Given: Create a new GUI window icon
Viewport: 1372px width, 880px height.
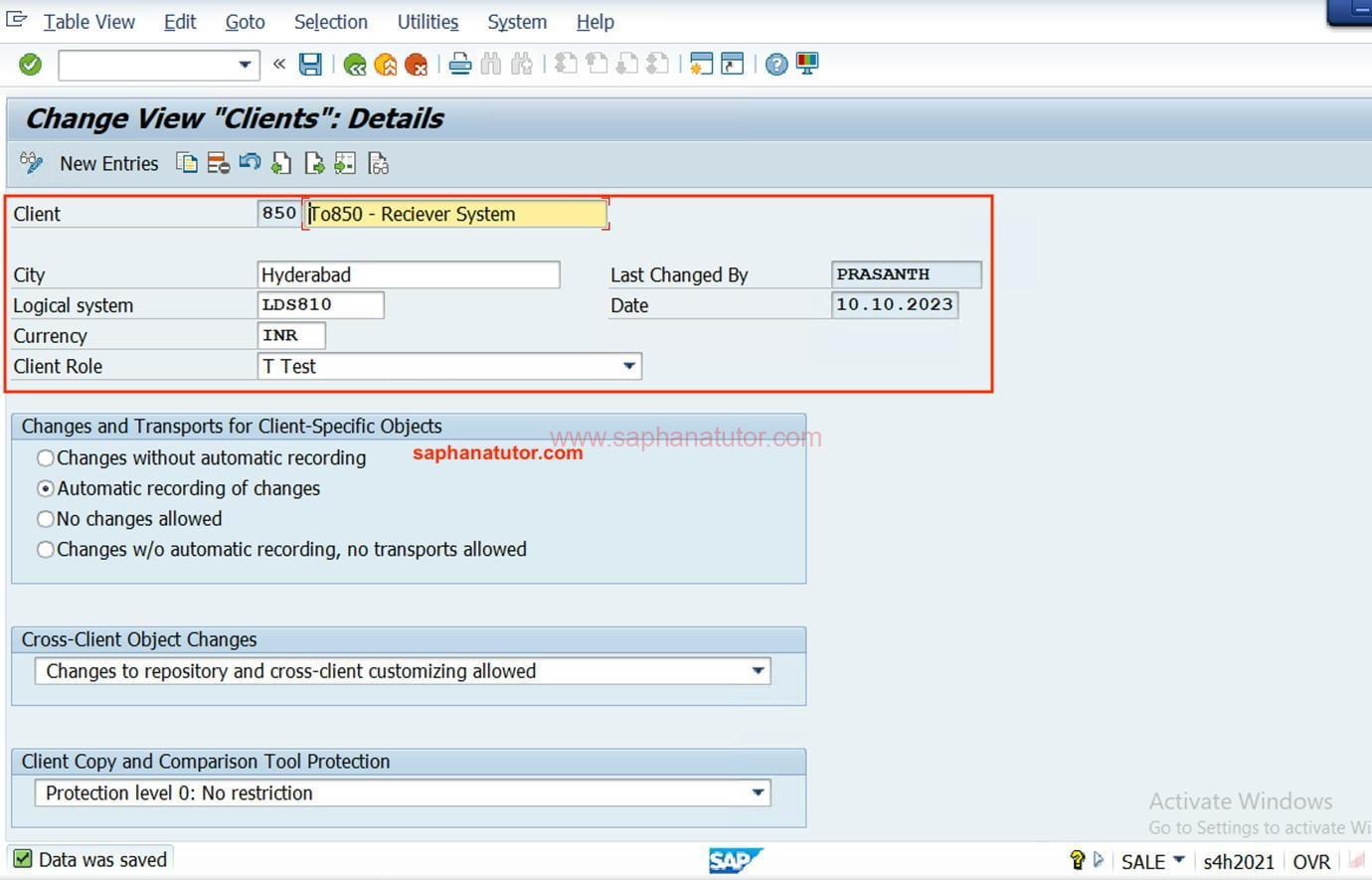Looking at the screenshot, I should [x=702, y=65].
